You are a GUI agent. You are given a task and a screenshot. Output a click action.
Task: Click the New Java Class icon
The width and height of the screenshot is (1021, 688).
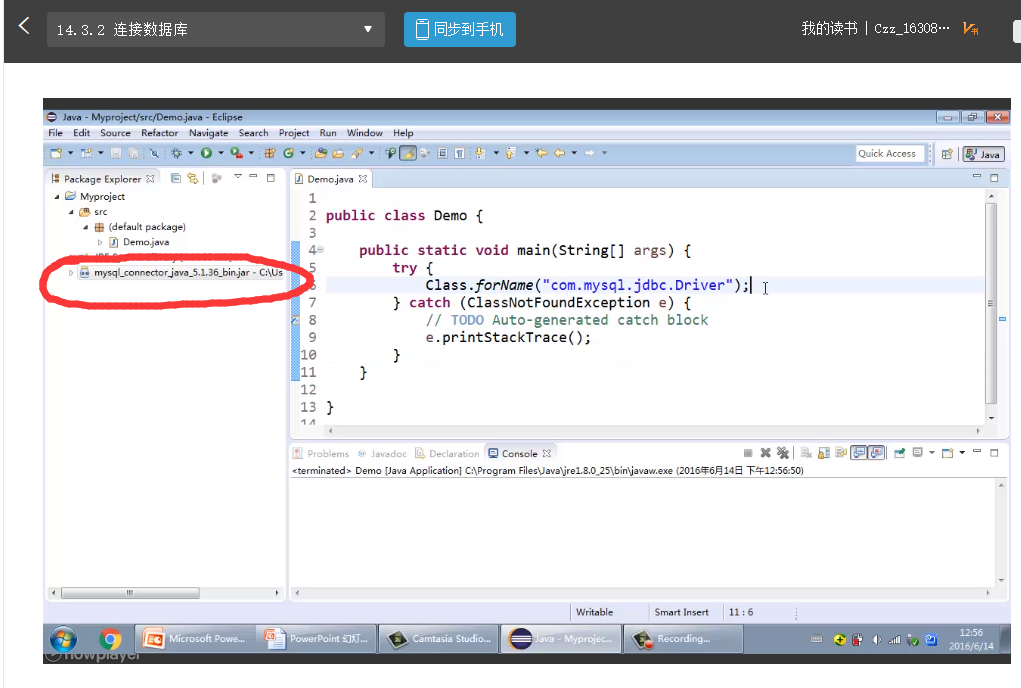coord(288,153)
